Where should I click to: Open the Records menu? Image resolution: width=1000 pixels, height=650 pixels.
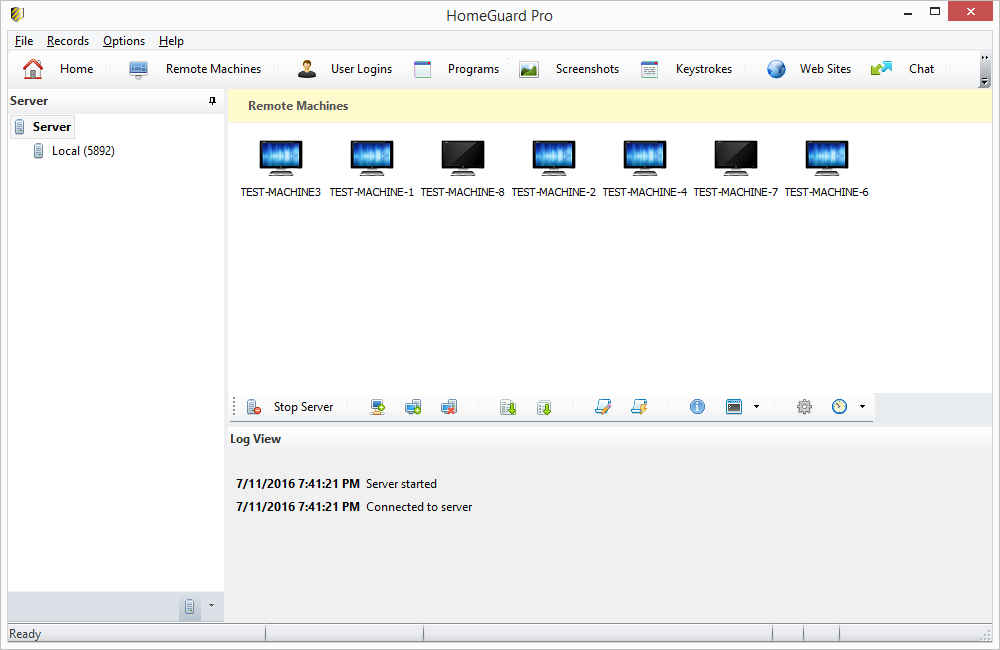[x=68, y=41]
